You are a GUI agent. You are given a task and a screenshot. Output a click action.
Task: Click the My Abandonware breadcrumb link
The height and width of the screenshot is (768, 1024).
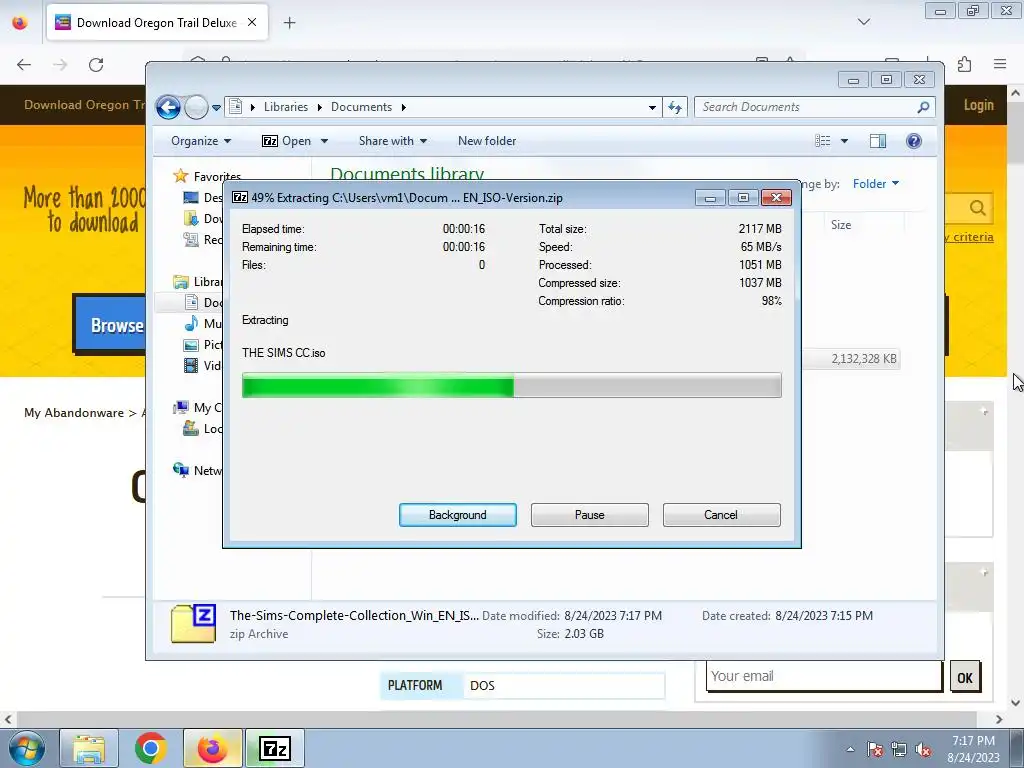pyautogui.click(x=74, y=413)
